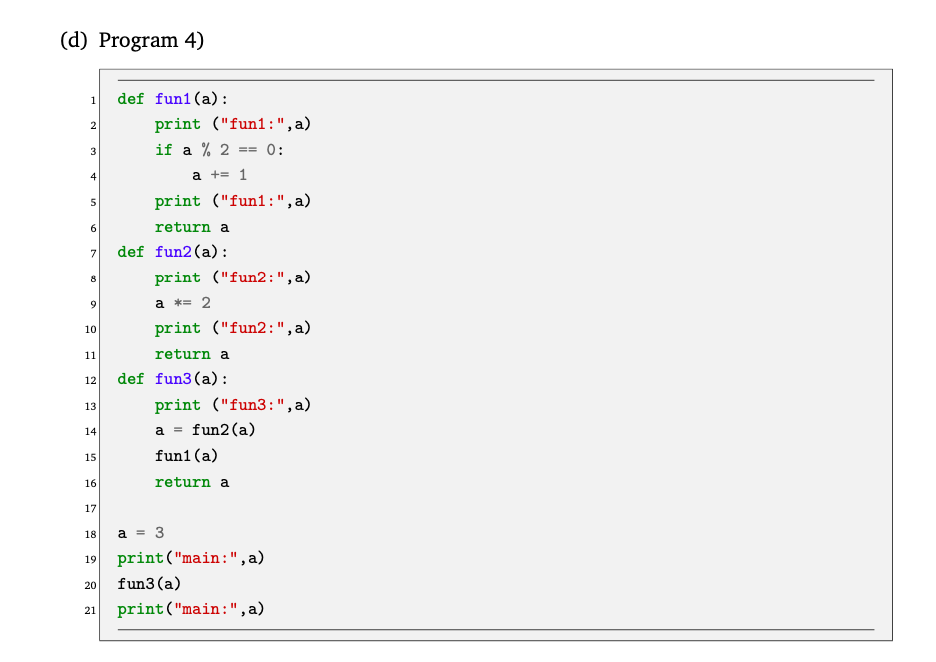Click the 'def fun3(a):' line
The height and width of the screenshot is (662, 936).
click(x=173, y=379)
